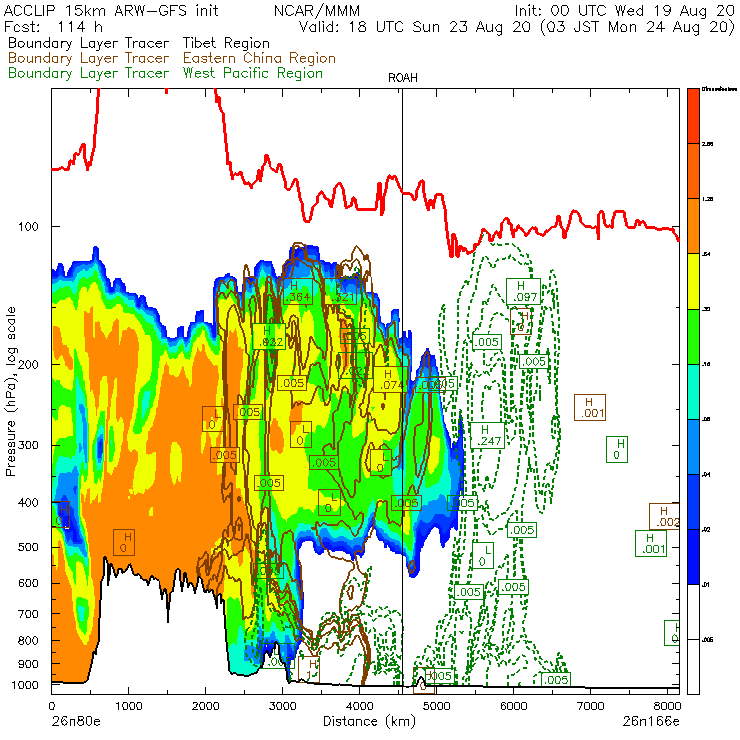Click the 100 pressure tick label

(x=28, y=227)
